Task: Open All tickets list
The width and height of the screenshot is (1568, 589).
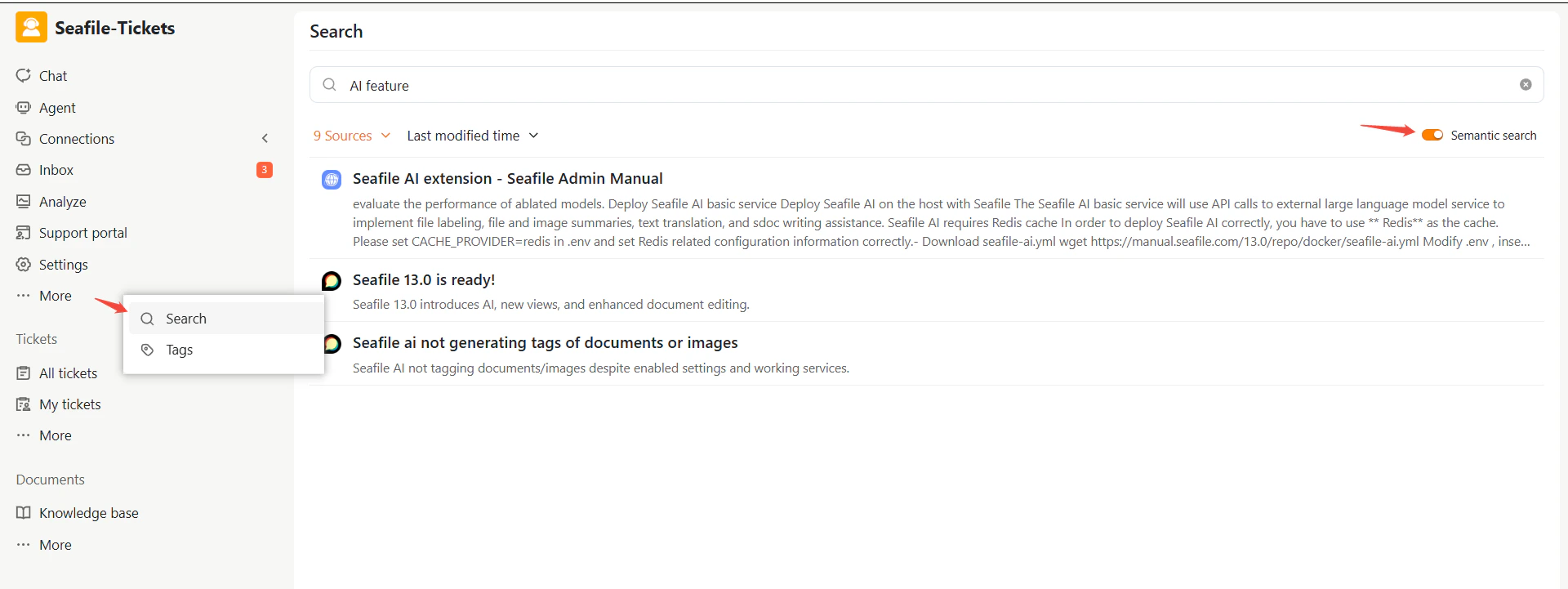Action: click(69, 373)
